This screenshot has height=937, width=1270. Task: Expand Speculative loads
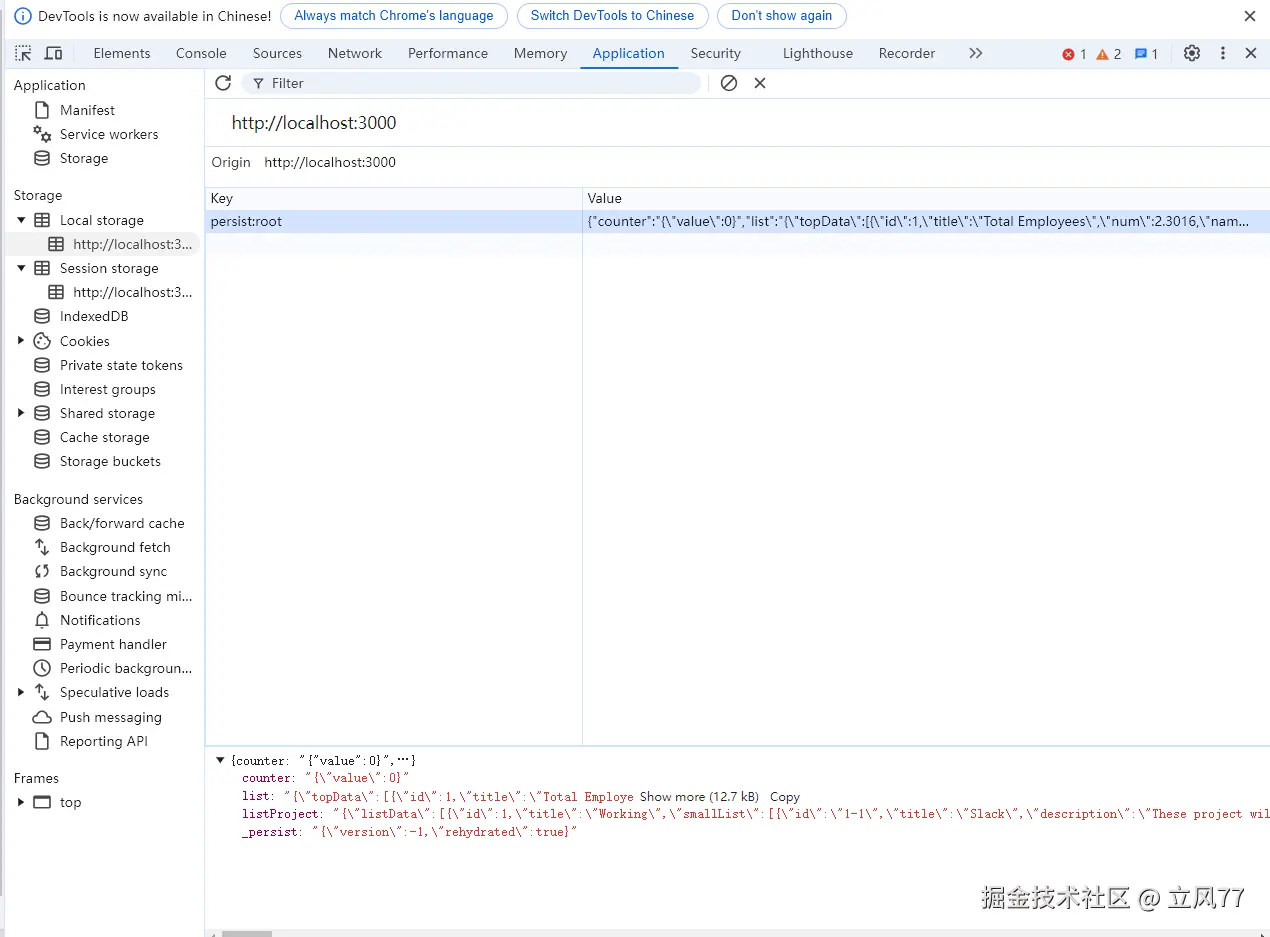21,692
